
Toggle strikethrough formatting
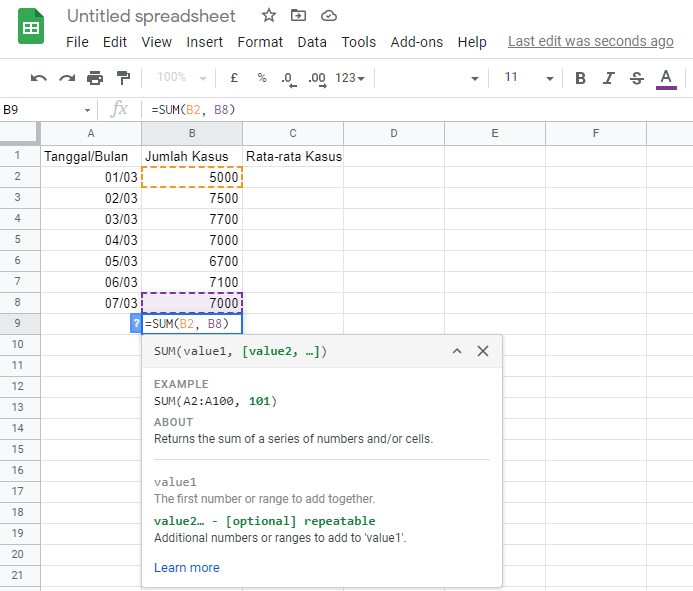(x=637, y=78)
